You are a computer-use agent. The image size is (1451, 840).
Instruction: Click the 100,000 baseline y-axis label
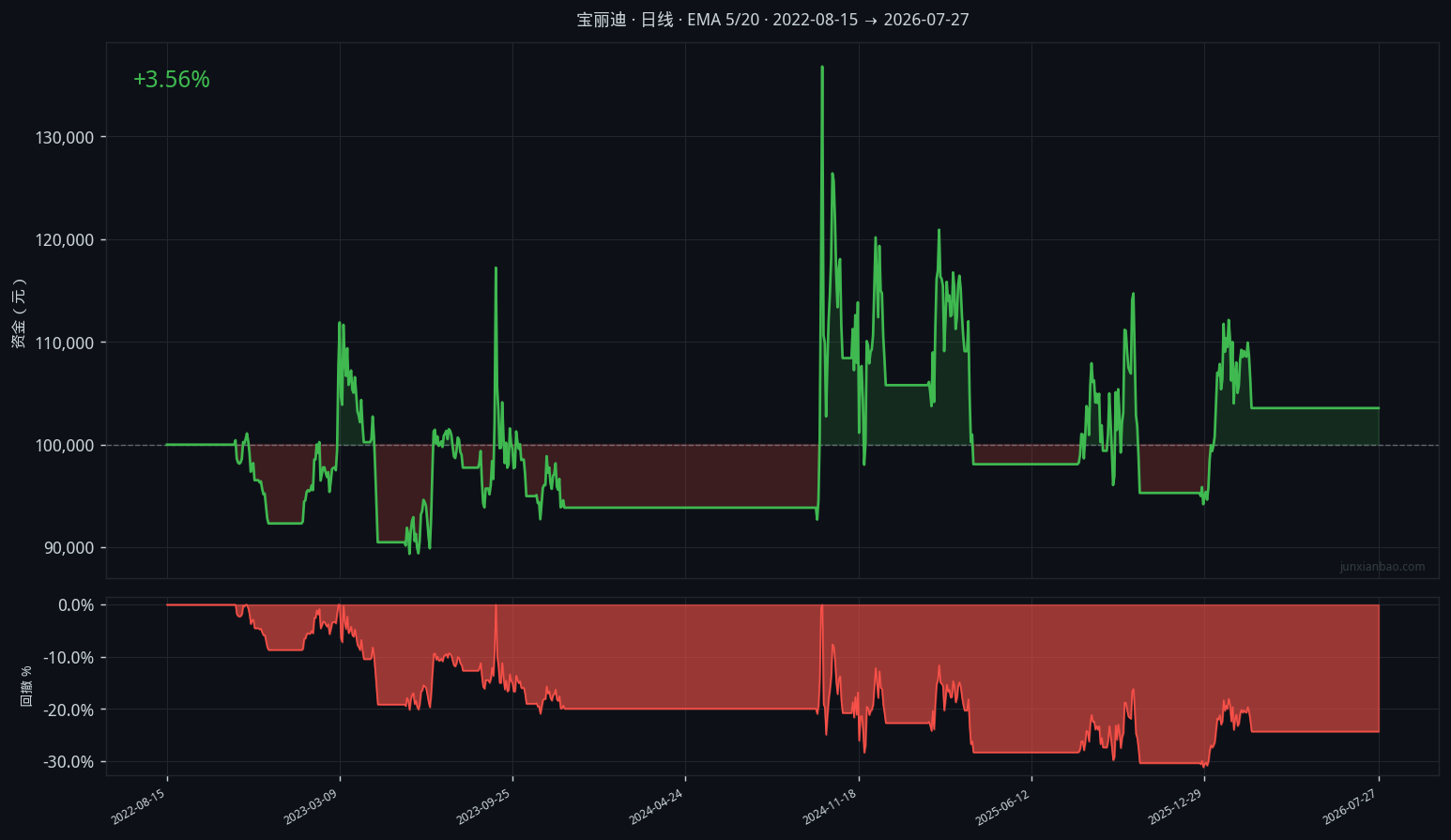click(x=65, y=446)
